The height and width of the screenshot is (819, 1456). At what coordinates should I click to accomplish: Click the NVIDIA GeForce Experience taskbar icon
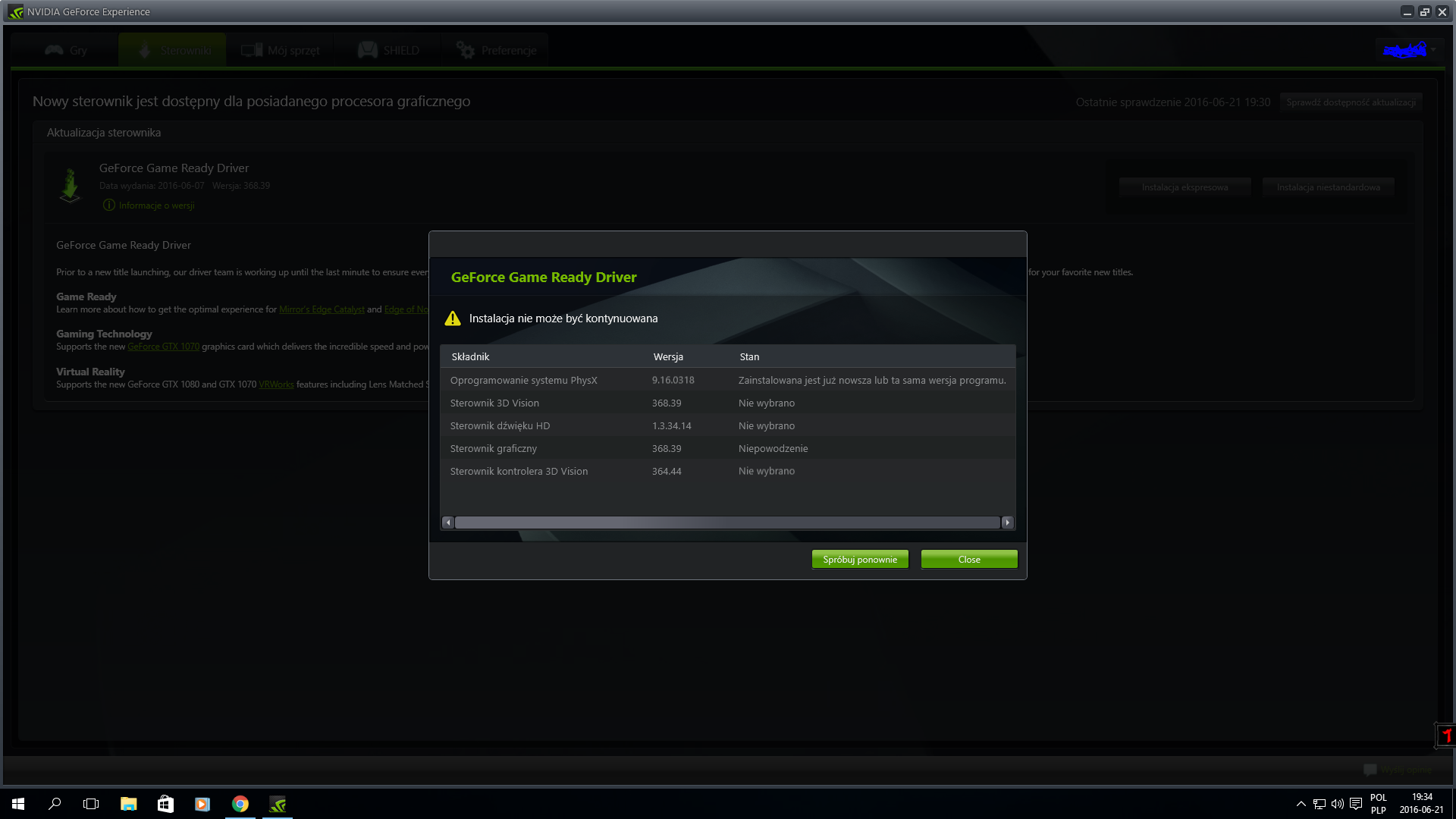[278, 804]
